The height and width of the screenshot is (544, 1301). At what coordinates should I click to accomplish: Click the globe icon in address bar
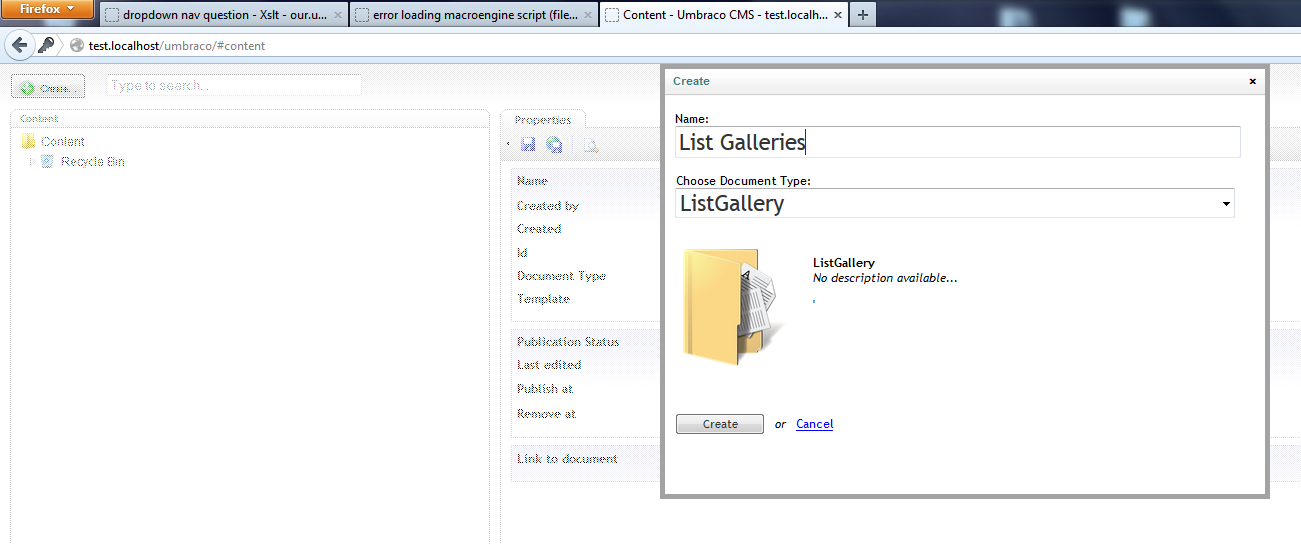pyautogui.click(x=77, y=46)
